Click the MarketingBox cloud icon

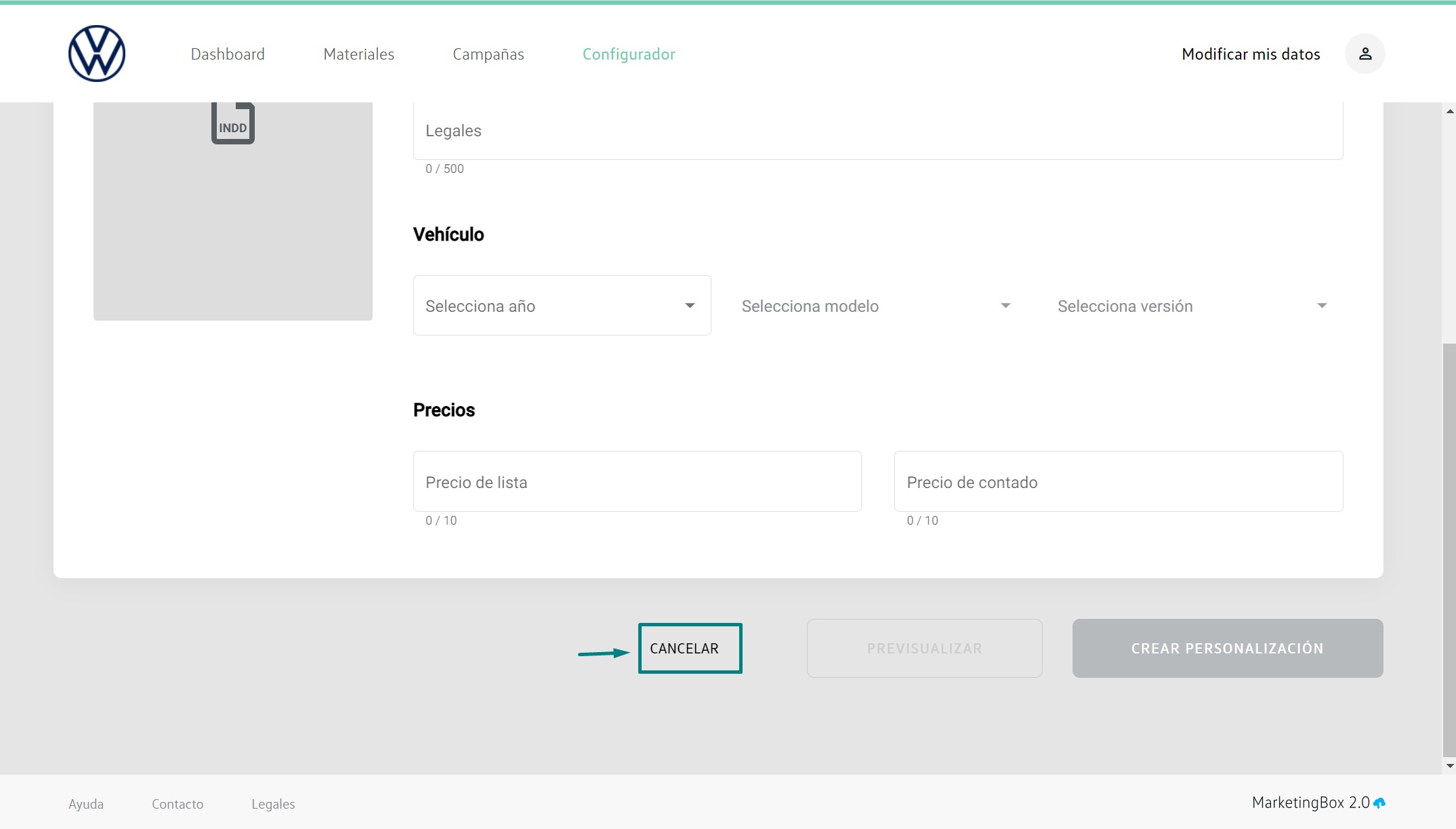[x=1379, y=803]
